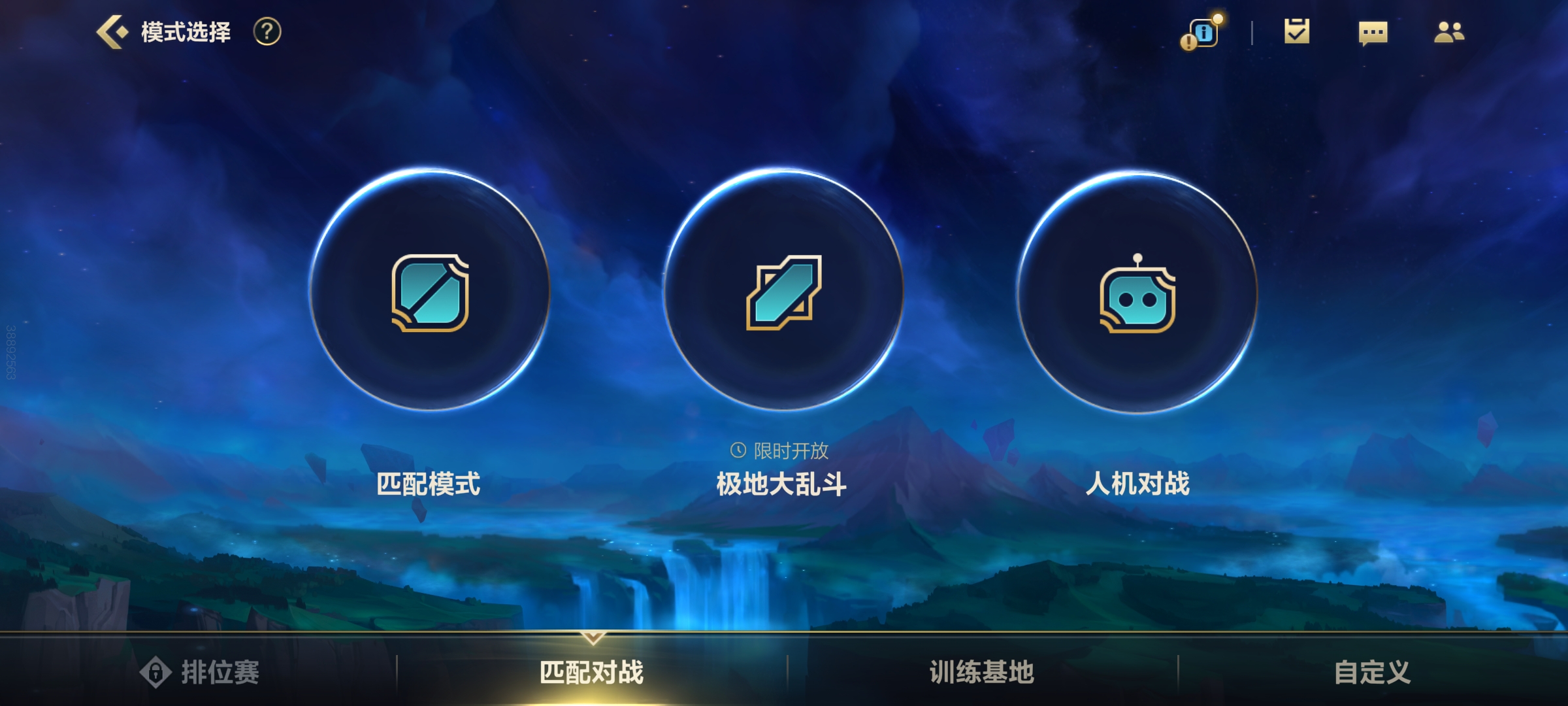Open the friends list icon

tap(1449, 31)
